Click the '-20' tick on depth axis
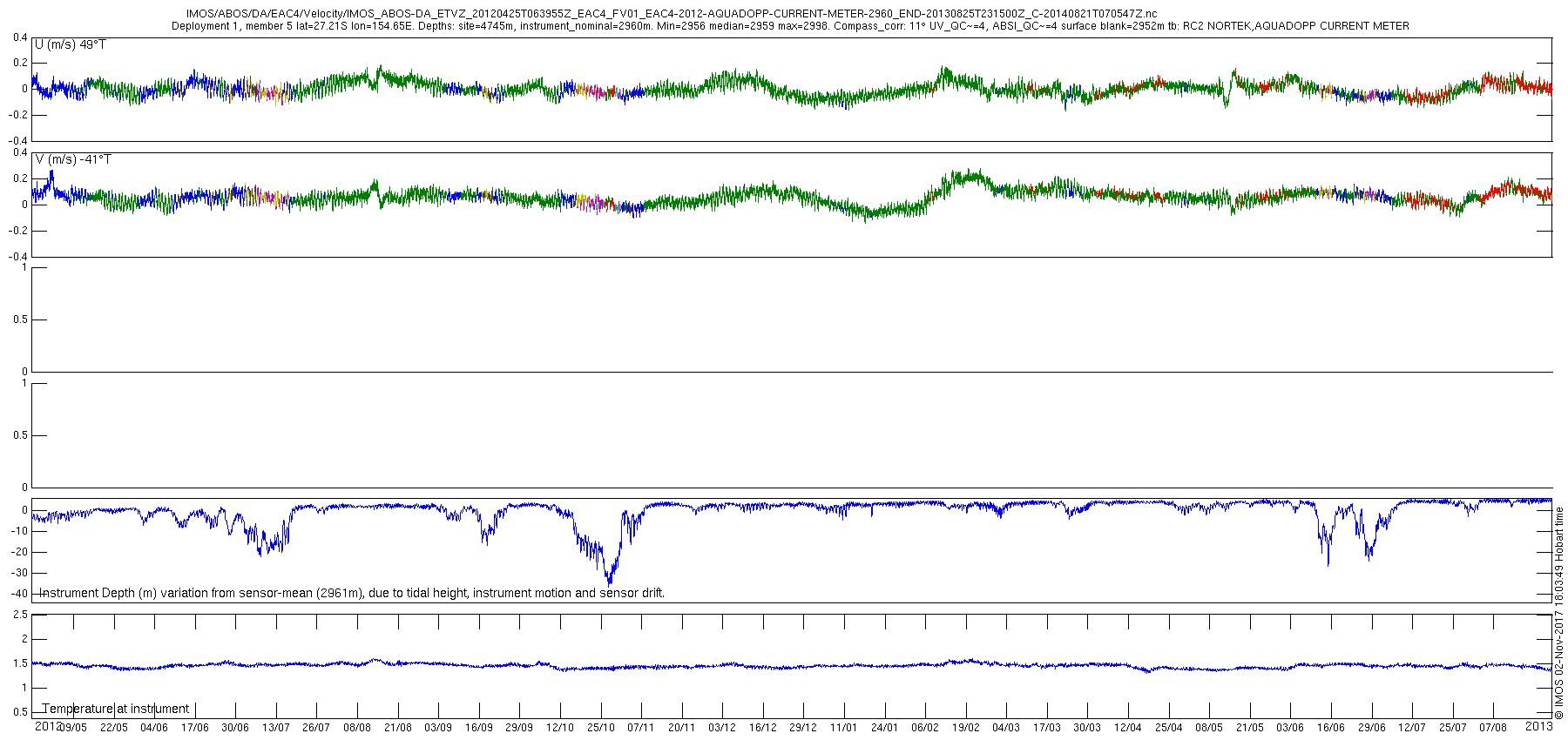The height and width of the screenshot is (740, 1568). [x=21, y=552]
